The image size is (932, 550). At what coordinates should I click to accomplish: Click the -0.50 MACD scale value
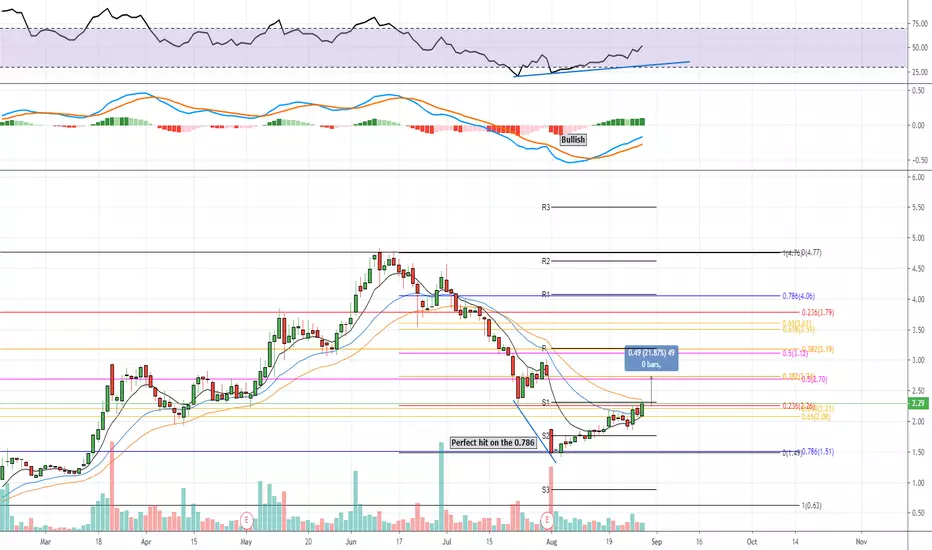coord(918,160)
